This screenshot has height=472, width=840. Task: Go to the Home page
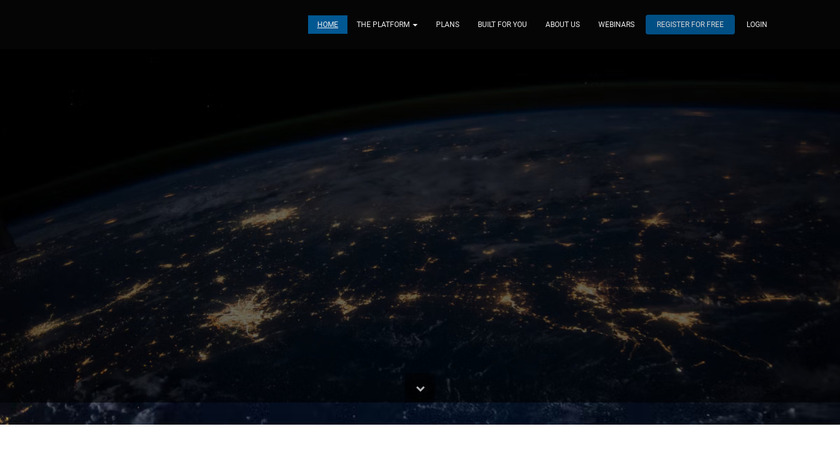(327, 25)
